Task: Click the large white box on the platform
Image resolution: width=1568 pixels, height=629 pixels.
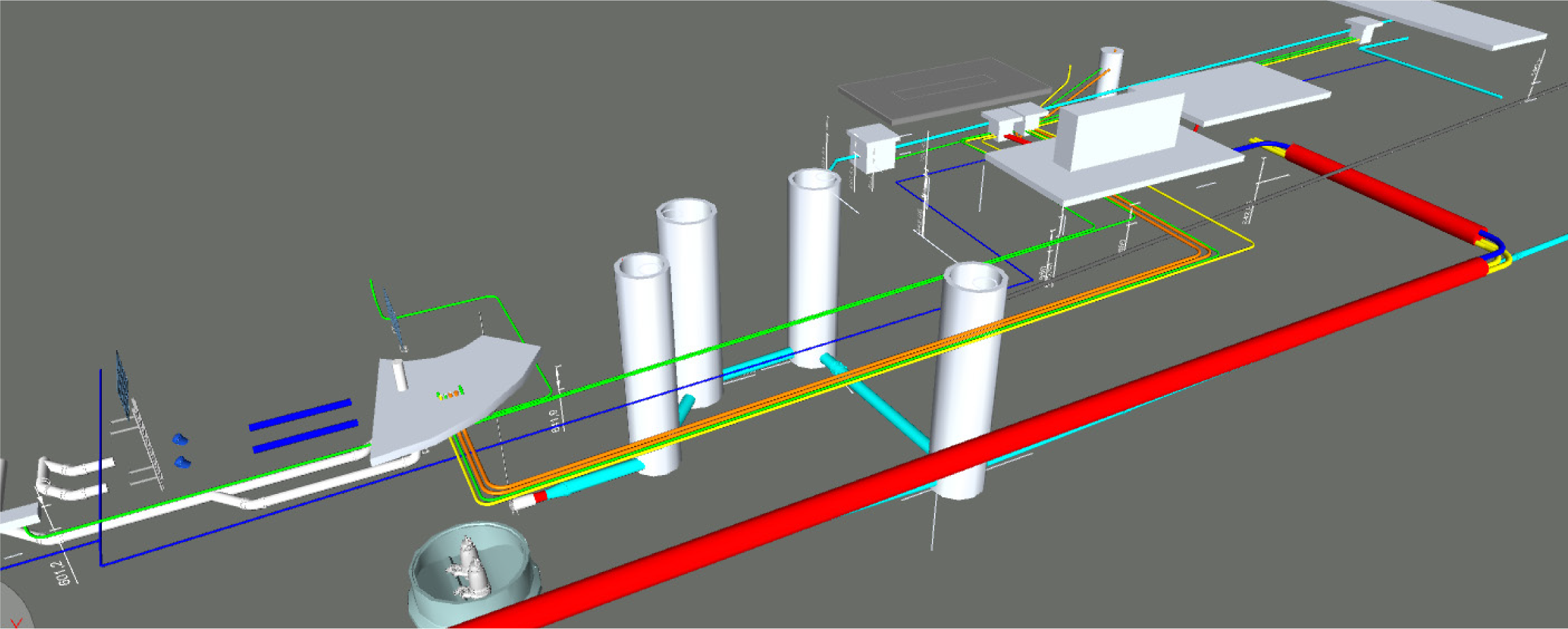Action: tap(1120, 132)
